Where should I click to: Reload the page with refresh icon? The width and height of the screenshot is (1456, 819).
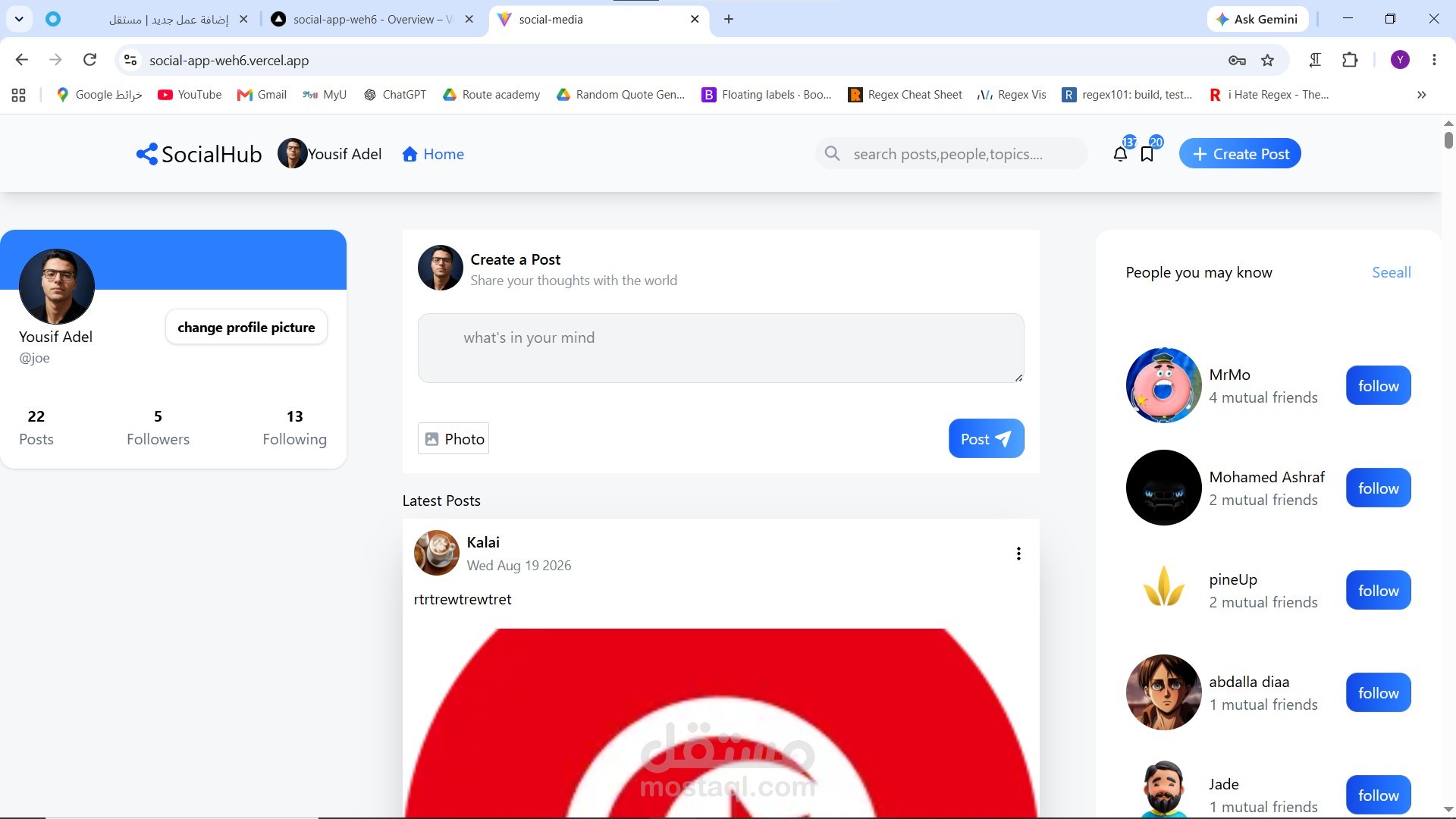point(89,60)
